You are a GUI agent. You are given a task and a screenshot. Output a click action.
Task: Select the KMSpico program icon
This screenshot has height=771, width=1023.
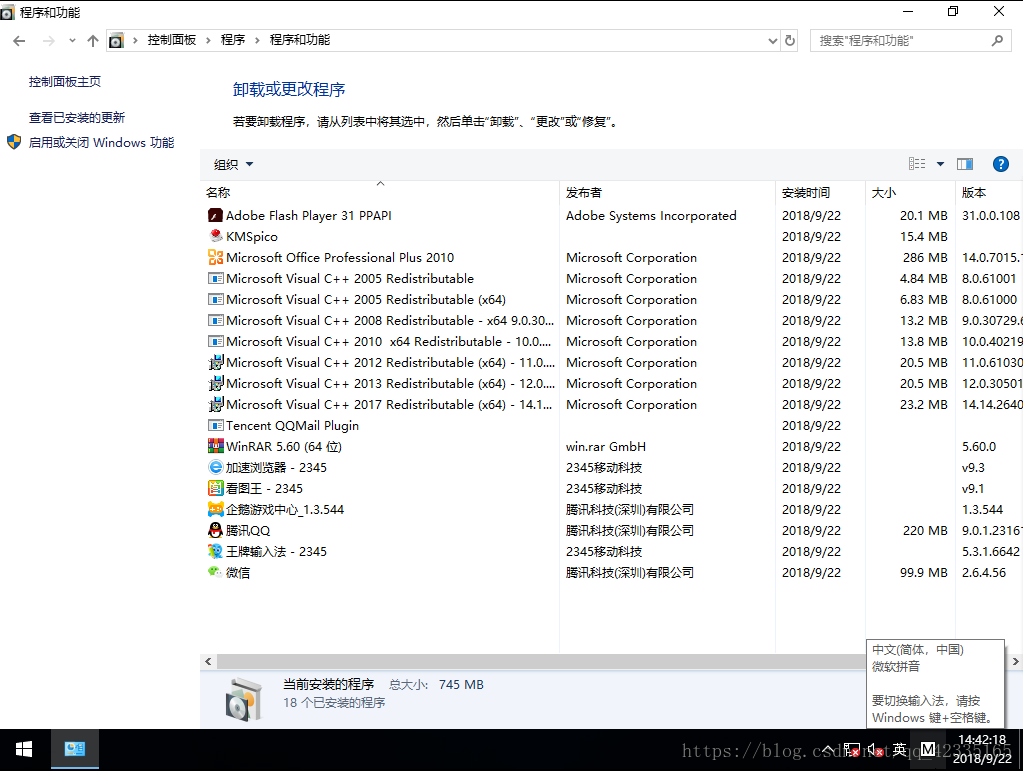(215, 236)
